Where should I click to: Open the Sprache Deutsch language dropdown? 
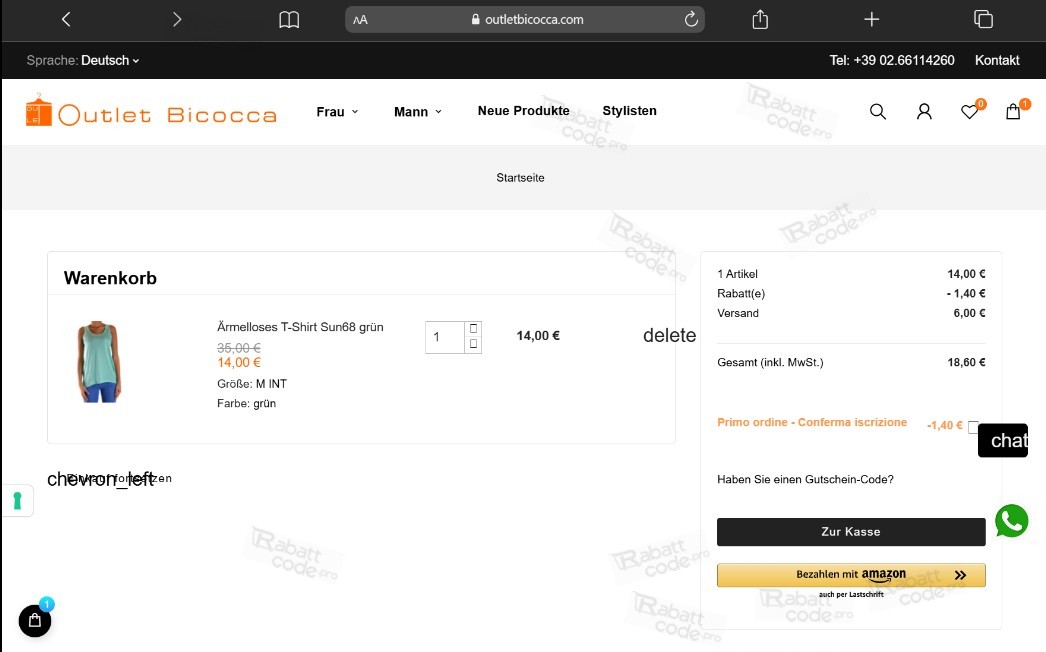click(83, 60)
